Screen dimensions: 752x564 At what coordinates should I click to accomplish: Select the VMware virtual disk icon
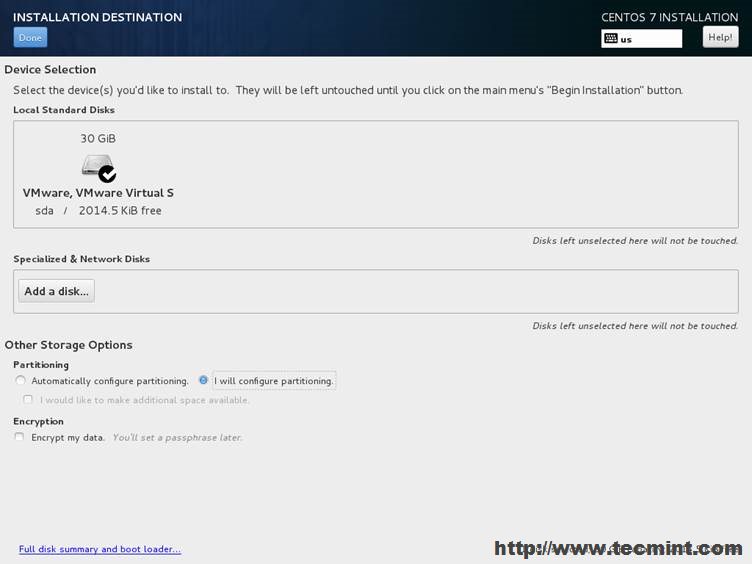[98, 167]
